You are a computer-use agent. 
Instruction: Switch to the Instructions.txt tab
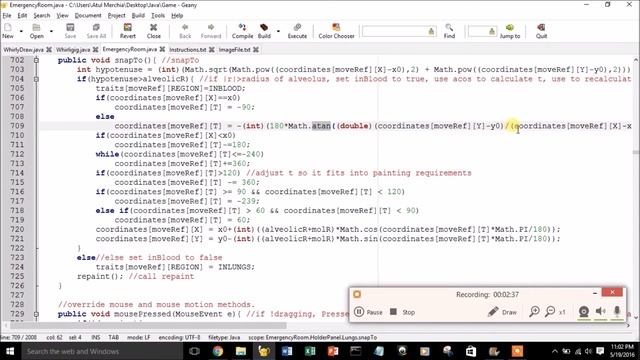click(x=187, y=49)
